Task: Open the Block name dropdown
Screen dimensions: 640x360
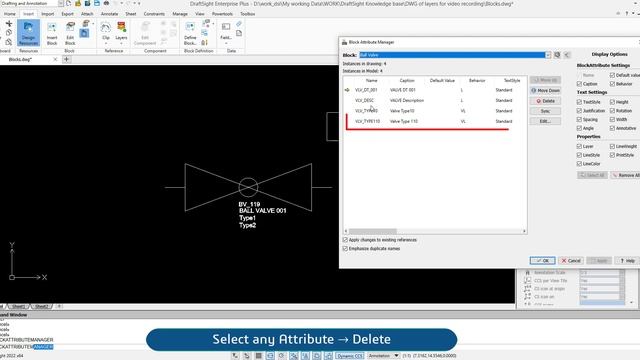Action: 548,55
